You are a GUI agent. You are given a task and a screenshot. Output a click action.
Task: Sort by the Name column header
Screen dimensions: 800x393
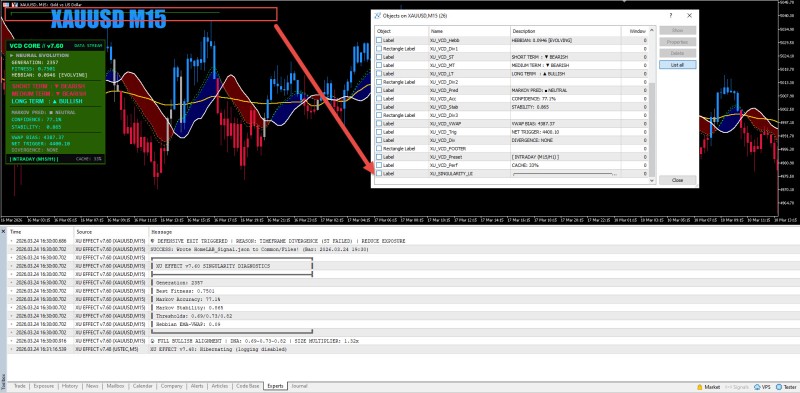pos(468,31)
